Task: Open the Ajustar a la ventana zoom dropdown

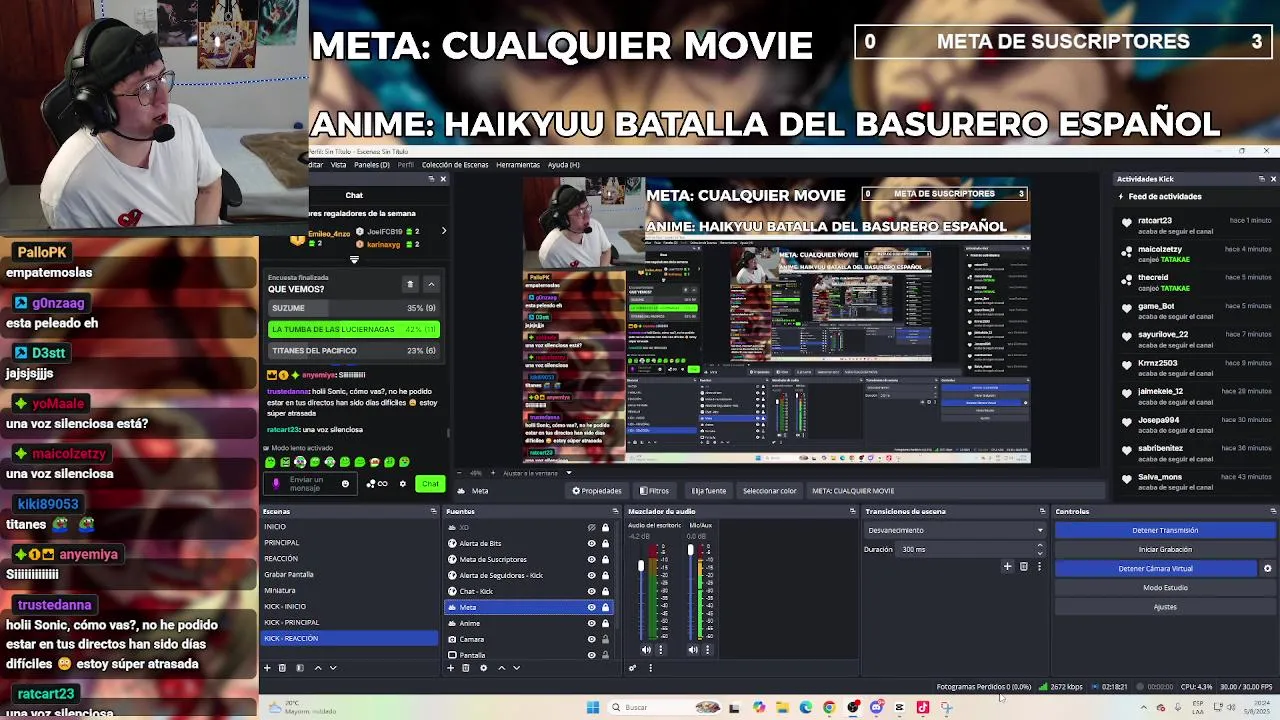Action: coord(569,473)
